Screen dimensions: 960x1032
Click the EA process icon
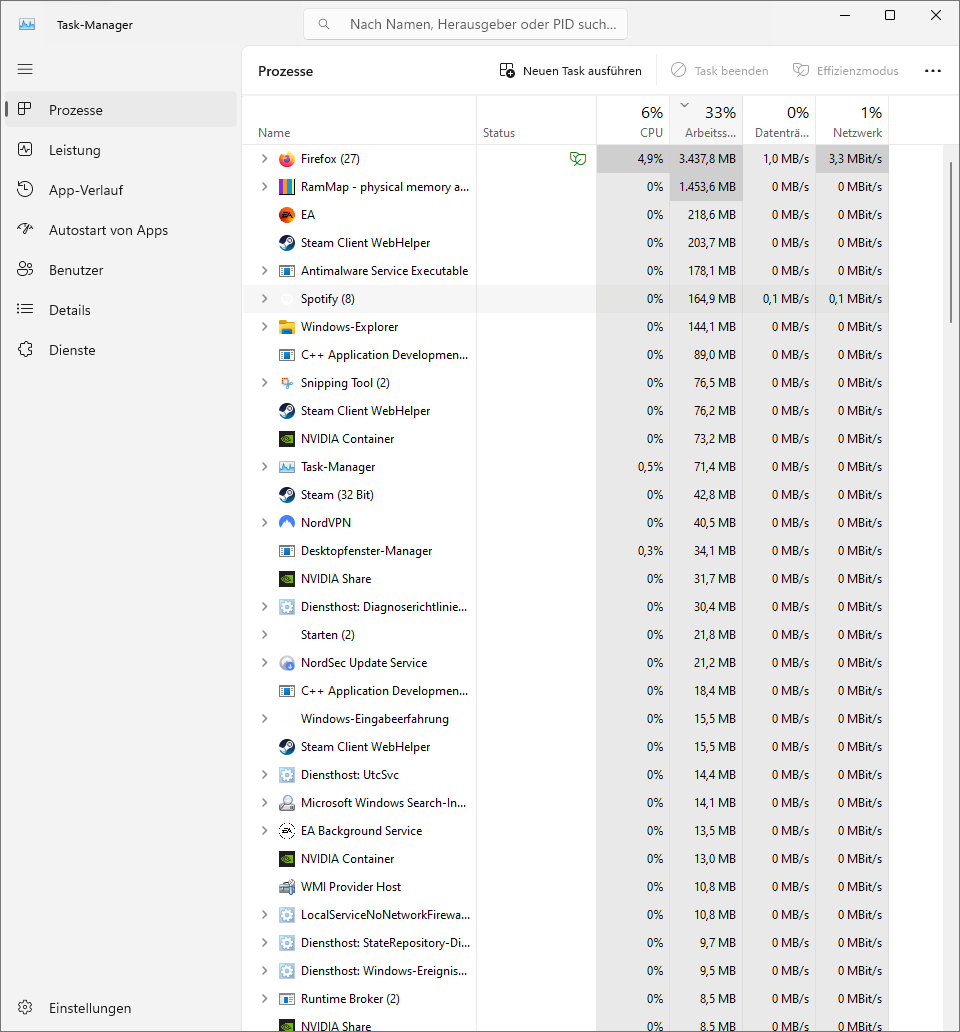click(287, 215)
